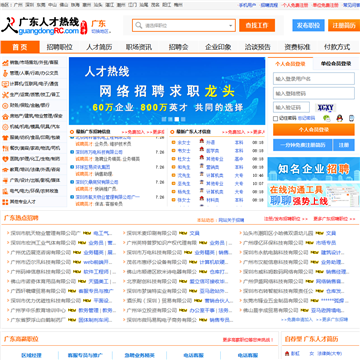Viewport: 360px width, 360px height.
Task: Click the 手机用户 link in top bar
Action: (x=247, y=5)
